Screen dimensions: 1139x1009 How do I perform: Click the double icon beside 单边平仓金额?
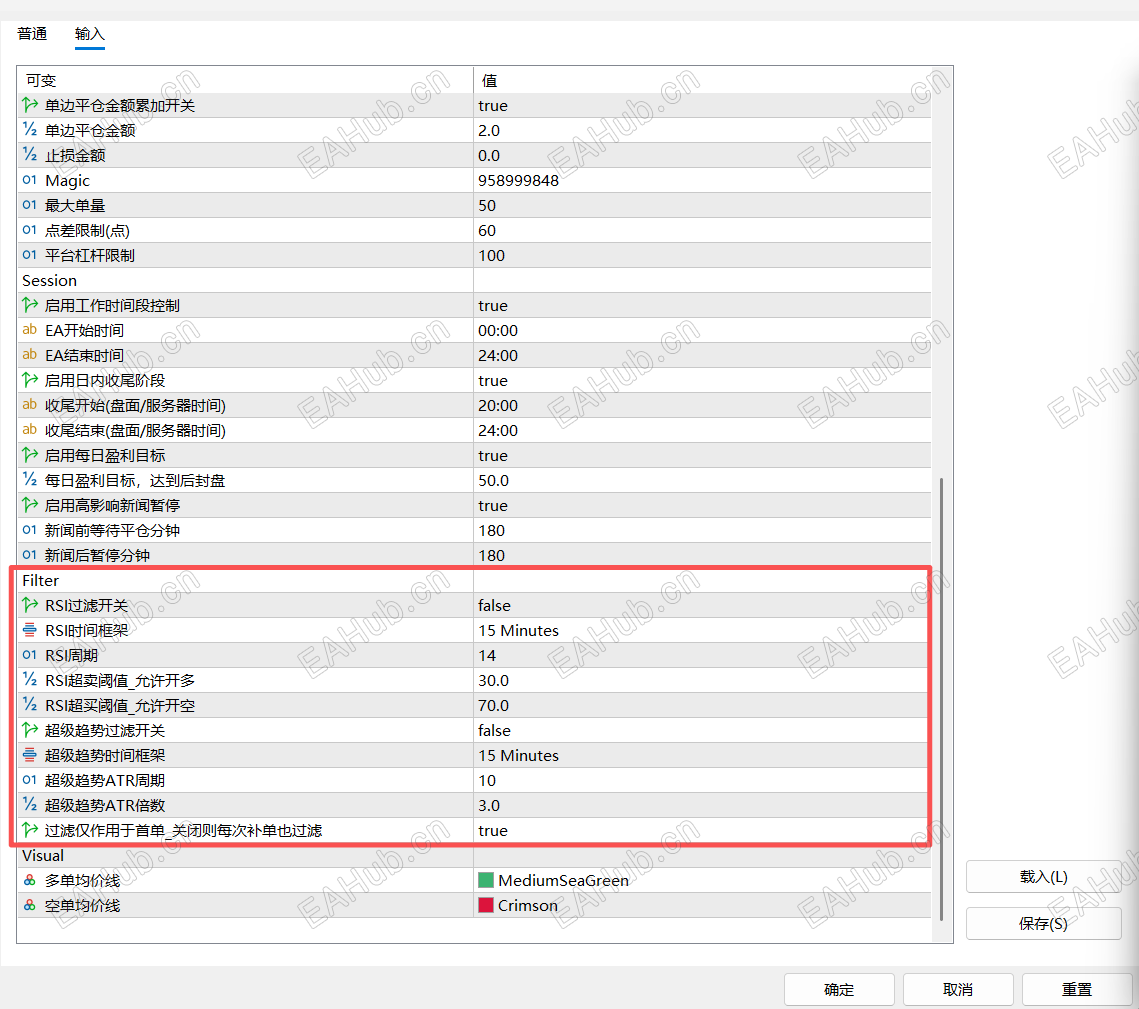click(x=30, y=130)
